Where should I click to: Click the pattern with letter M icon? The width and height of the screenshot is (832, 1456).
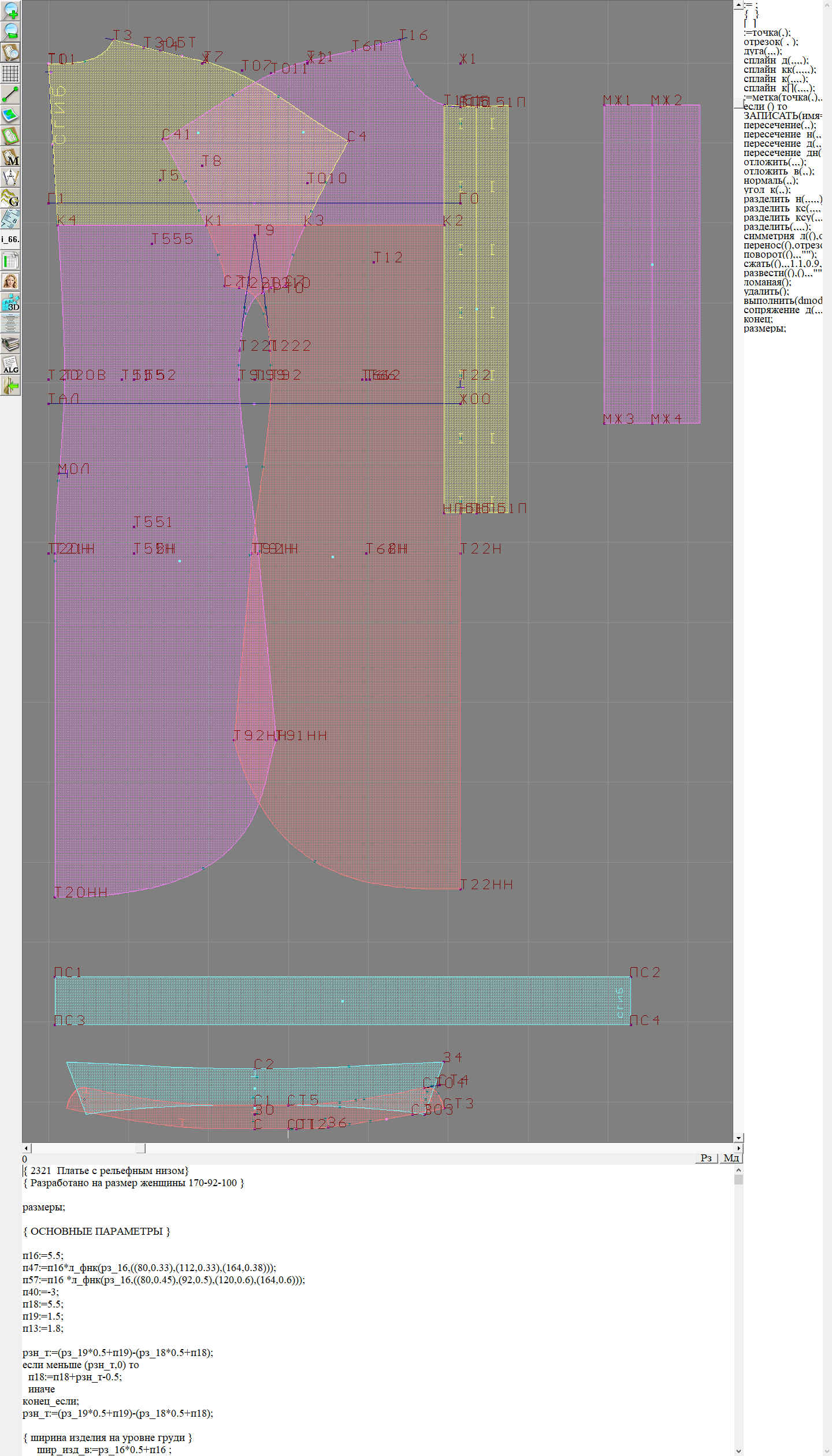click(x=10, y=157)
